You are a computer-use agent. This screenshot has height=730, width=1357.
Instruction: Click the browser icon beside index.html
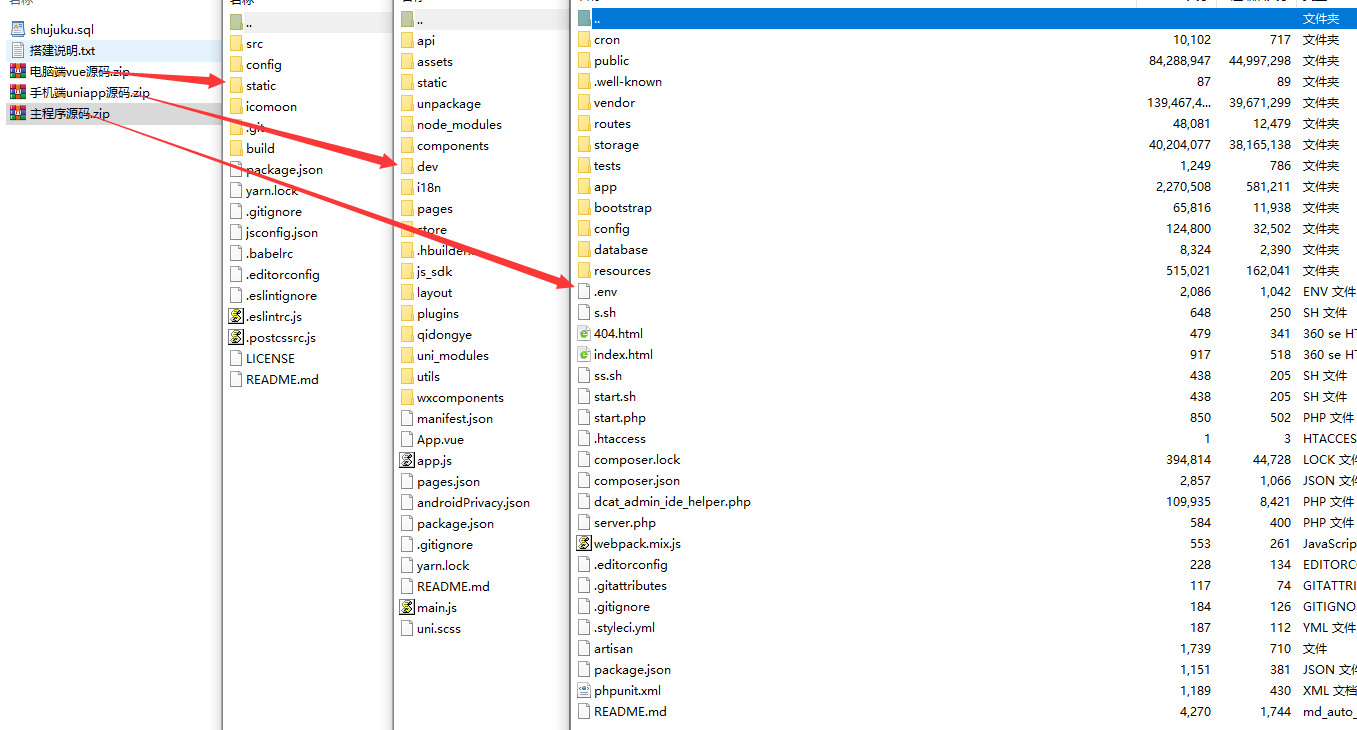(584, 354)
